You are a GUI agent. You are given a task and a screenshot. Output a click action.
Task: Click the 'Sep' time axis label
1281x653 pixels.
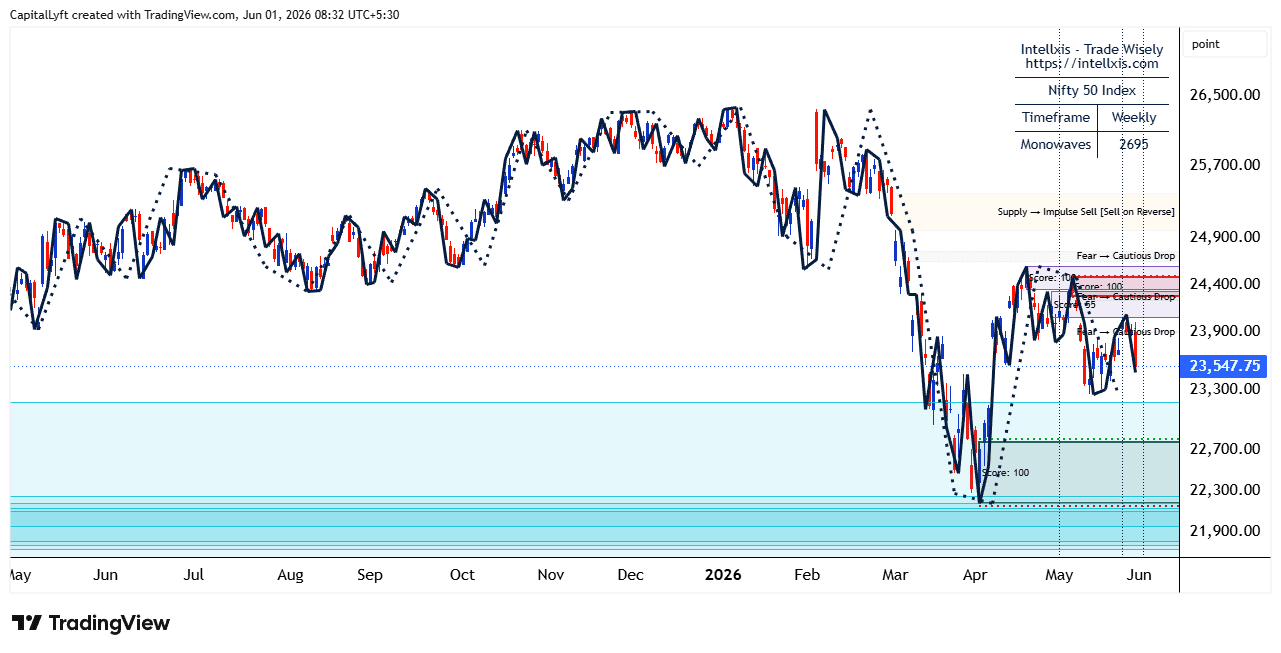coord(370,575)
